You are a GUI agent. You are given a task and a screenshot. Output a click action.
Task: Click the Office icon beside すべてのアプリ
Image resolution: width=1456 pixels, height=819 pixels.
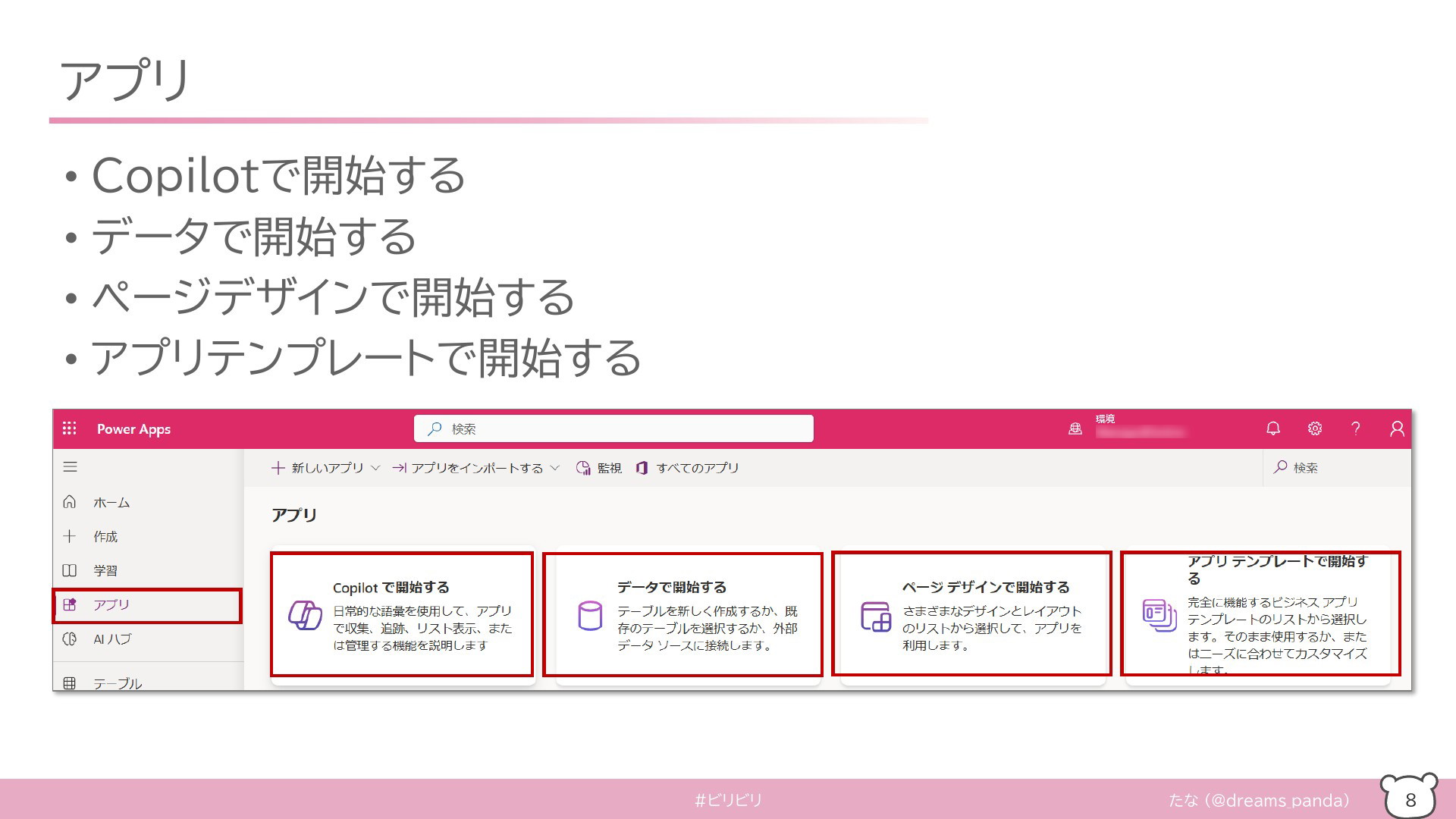pyautogui.click(x=642, y=468)
